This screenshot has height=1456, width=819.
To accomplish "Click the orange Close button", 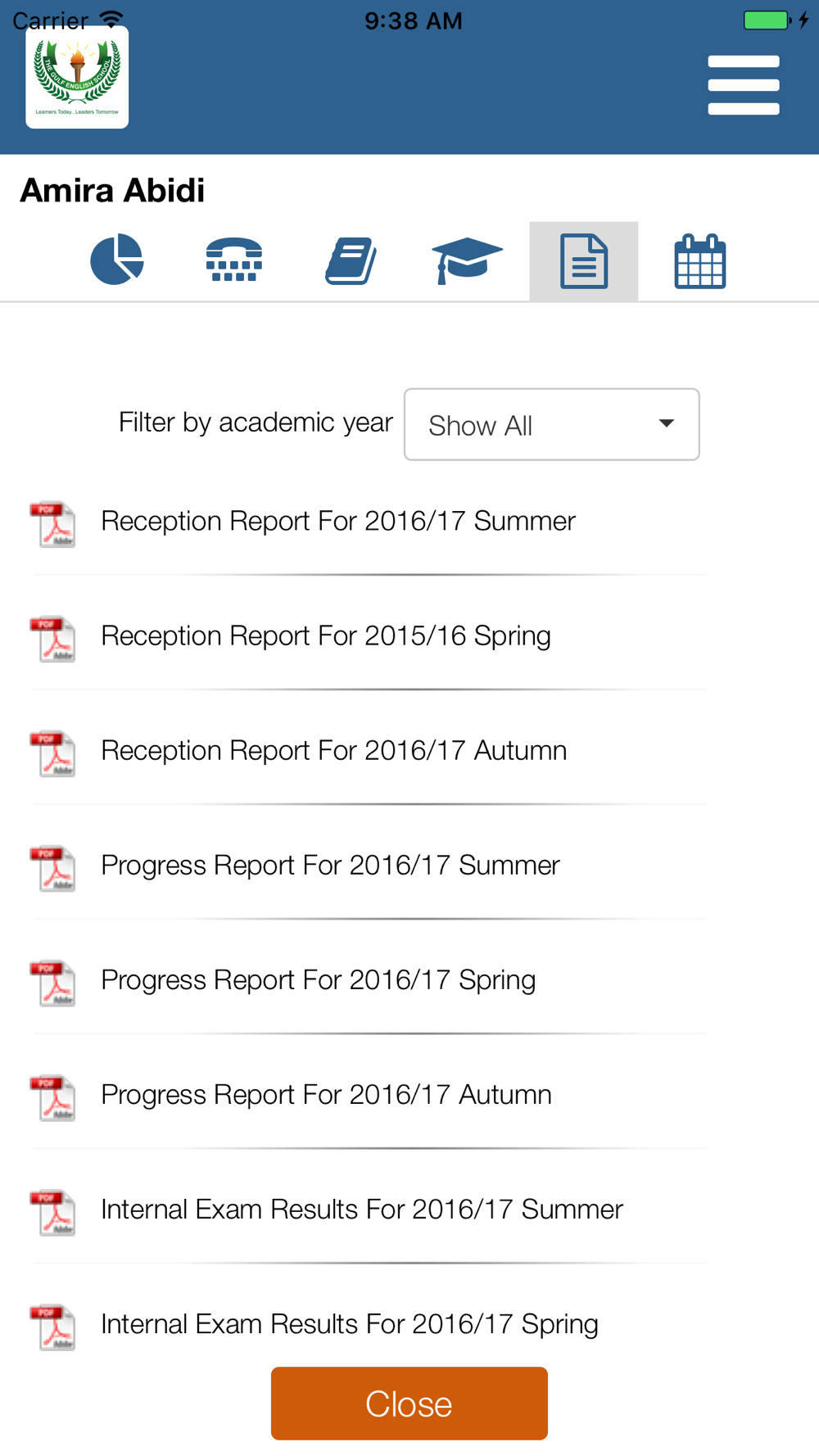I will point(409,1404).
